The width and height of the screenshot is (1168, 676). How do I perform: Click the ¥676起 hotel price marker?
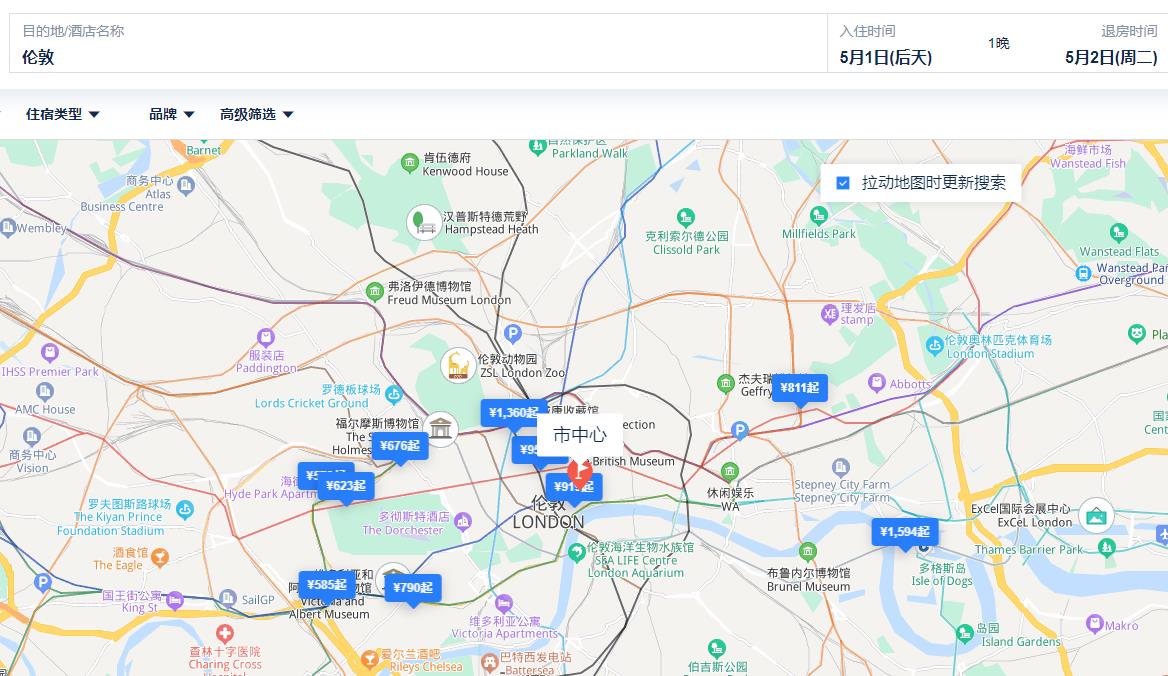(400, 446)
